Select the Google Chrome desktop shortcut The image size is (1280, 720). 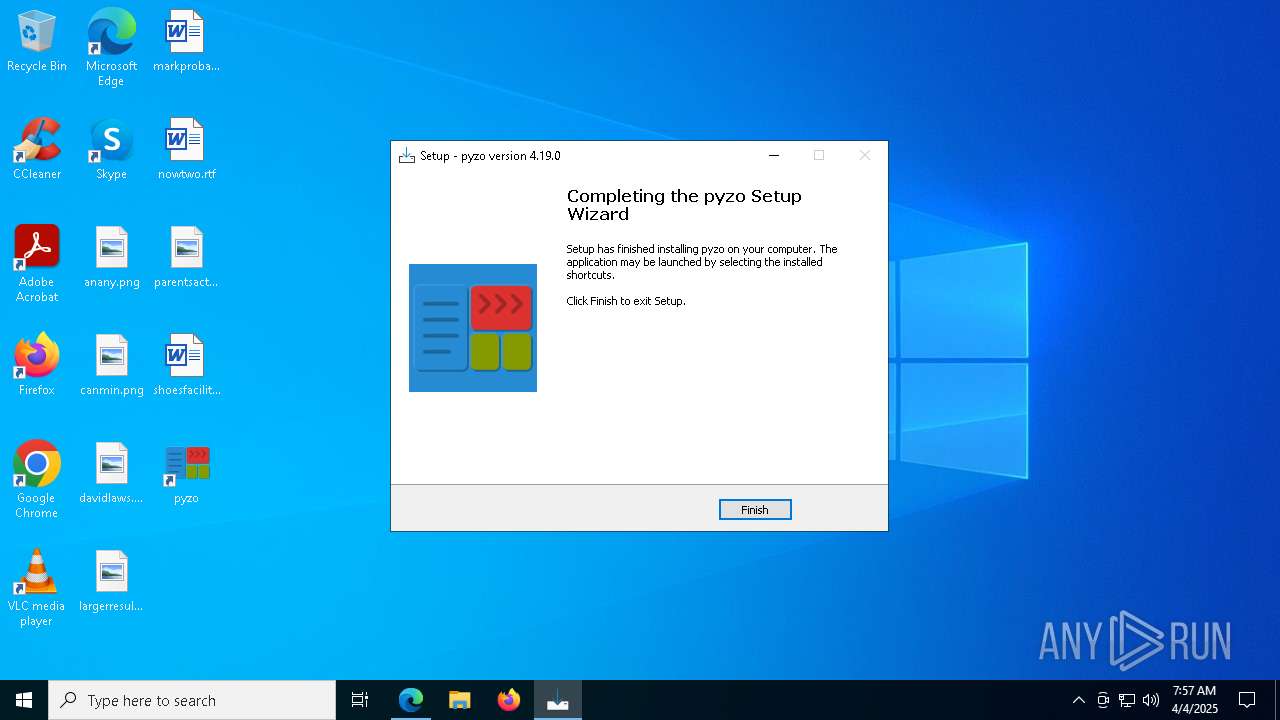pos(37,480)
